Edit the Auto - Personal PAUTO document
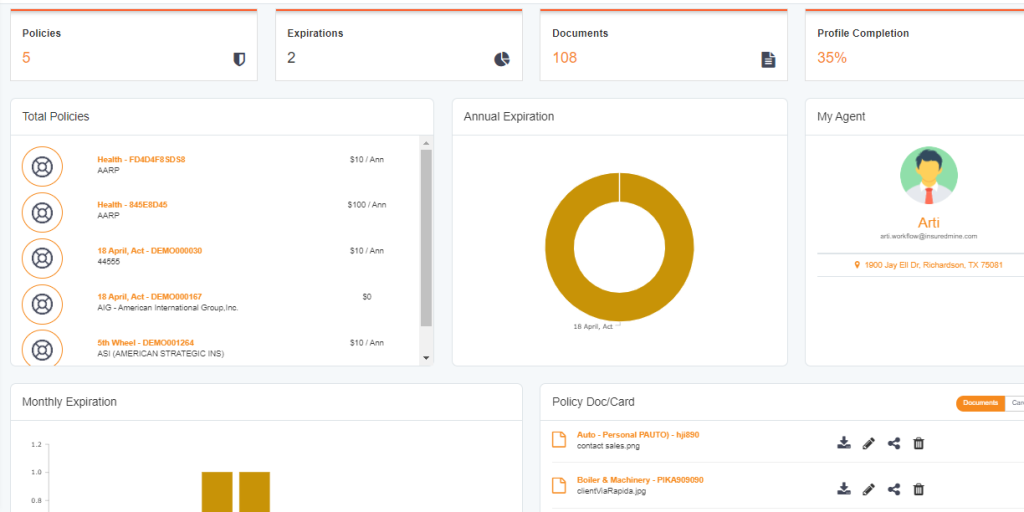The width and height of the screenshot is (1024, 512). (869, 443)
